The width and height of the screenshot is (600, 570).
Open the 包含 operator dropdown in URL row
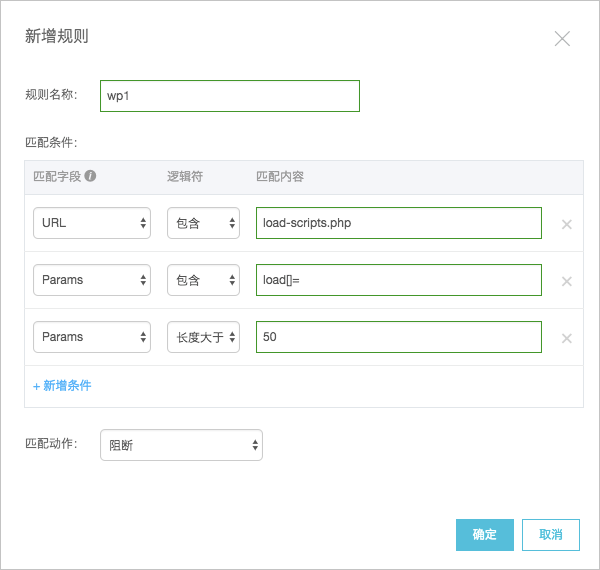pos(204,223)
